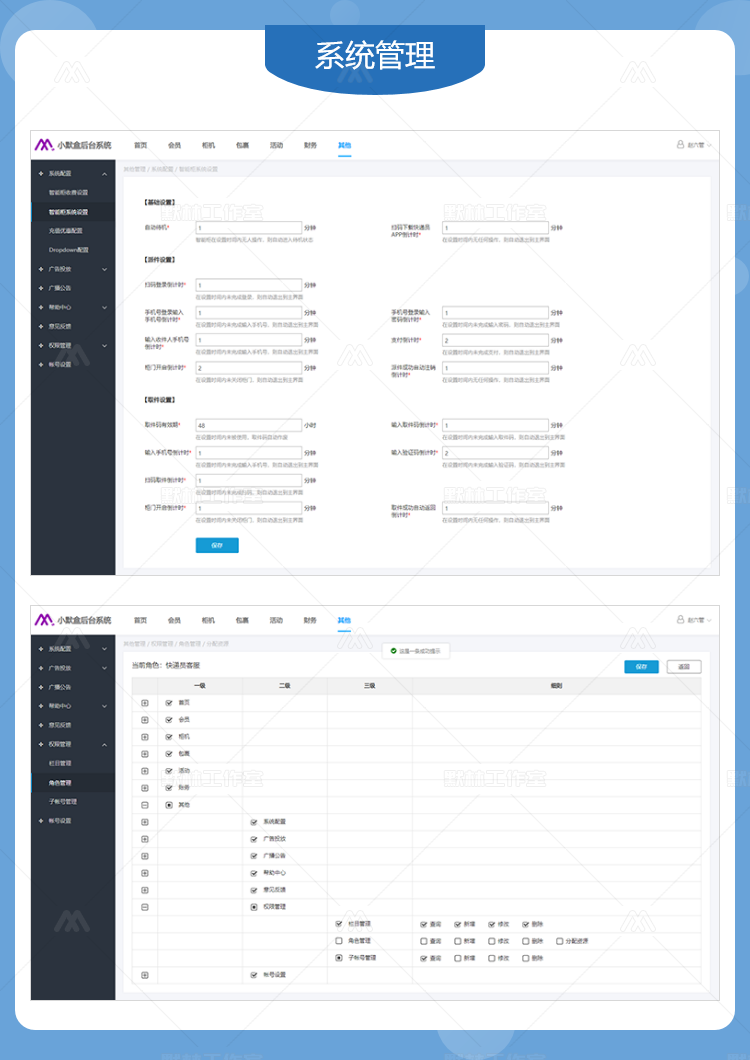750x1060 pixels.
Task: Uncheck the 财务 checkbox in the first-level column
Action: tap(169, 788)
